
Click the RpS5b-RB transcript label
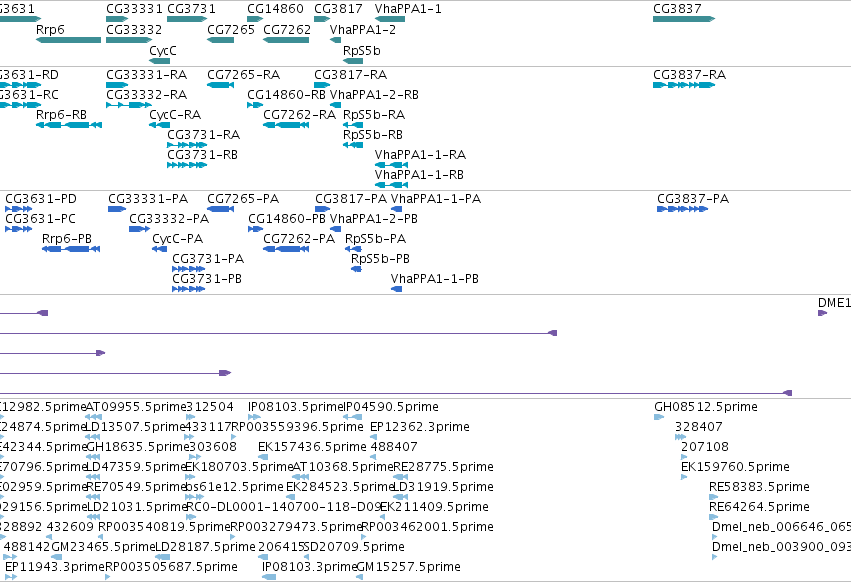coord(373,135)
